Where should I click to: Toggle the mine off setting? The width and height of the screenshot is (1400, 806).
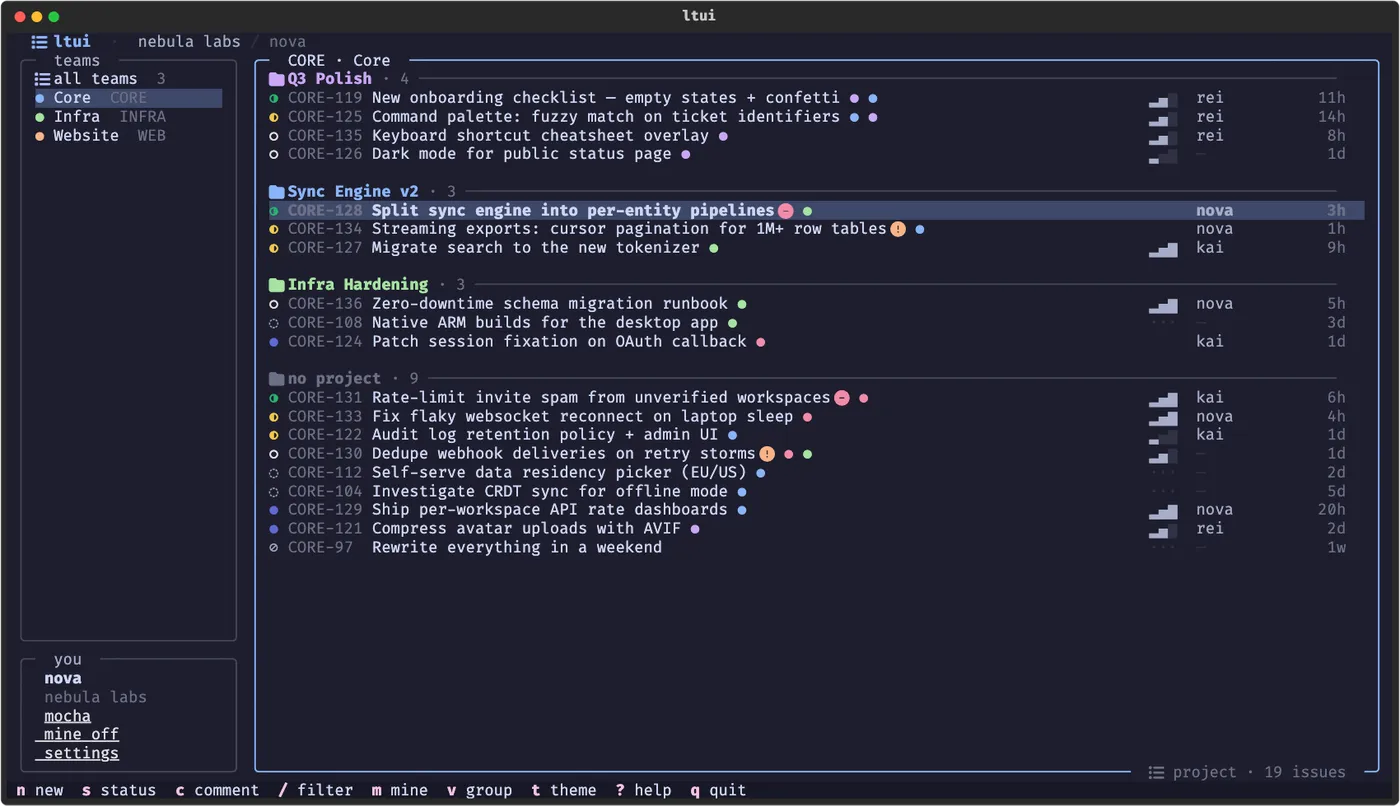pyautogui.click(x=77, y=734)
